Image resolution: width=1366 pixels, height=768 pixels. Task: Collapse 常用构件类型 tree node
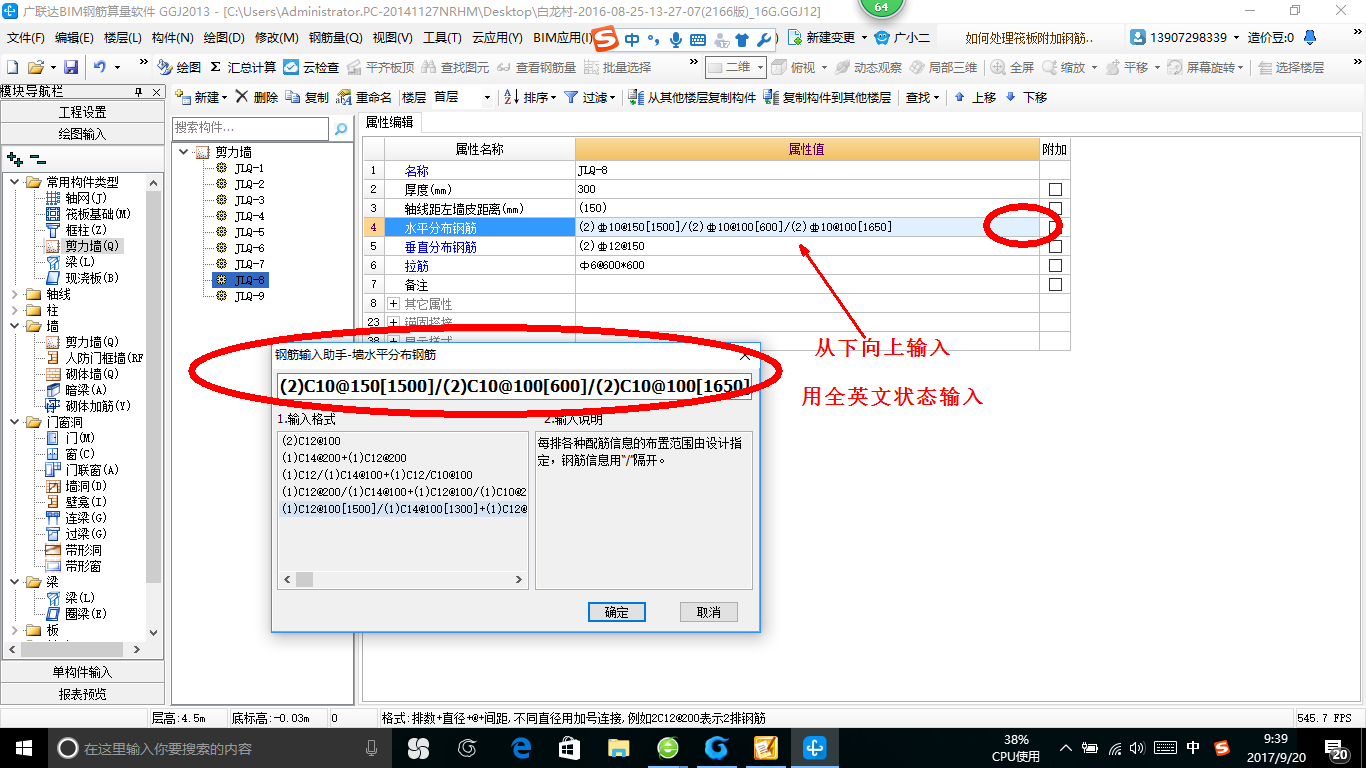[14, 182]
